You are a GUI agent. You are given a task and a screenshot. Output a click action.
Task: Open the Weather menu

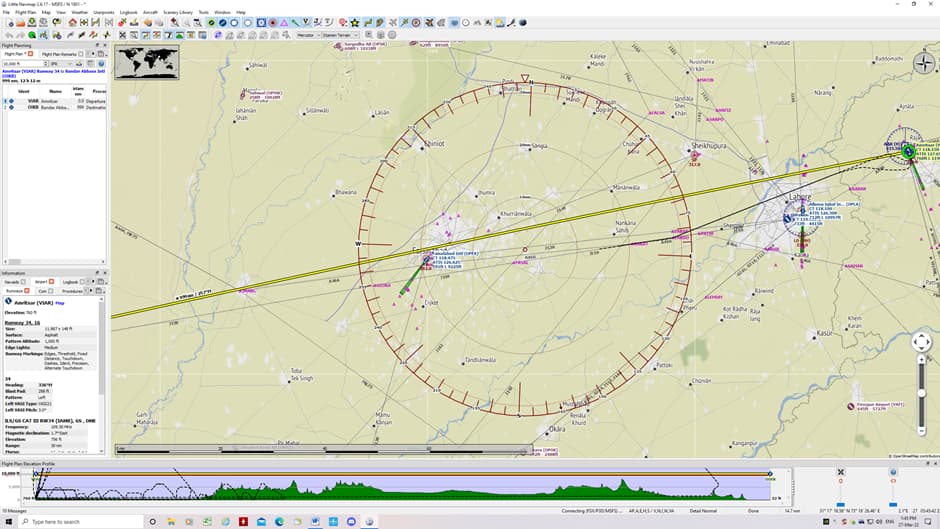click(x=80, y=12)
